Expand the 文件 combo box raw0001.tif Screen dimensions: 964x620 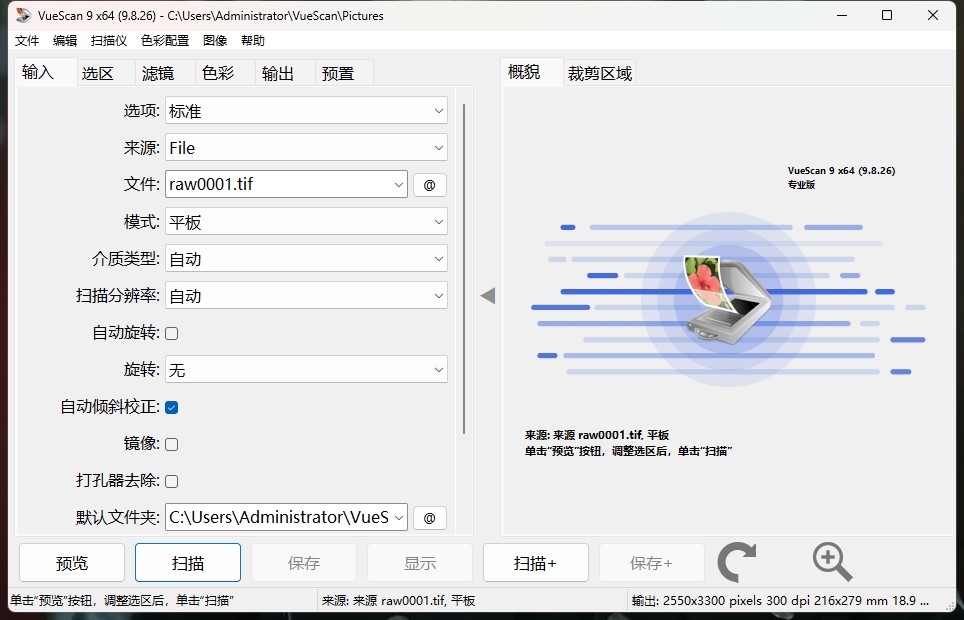click(x=286, y=184)
